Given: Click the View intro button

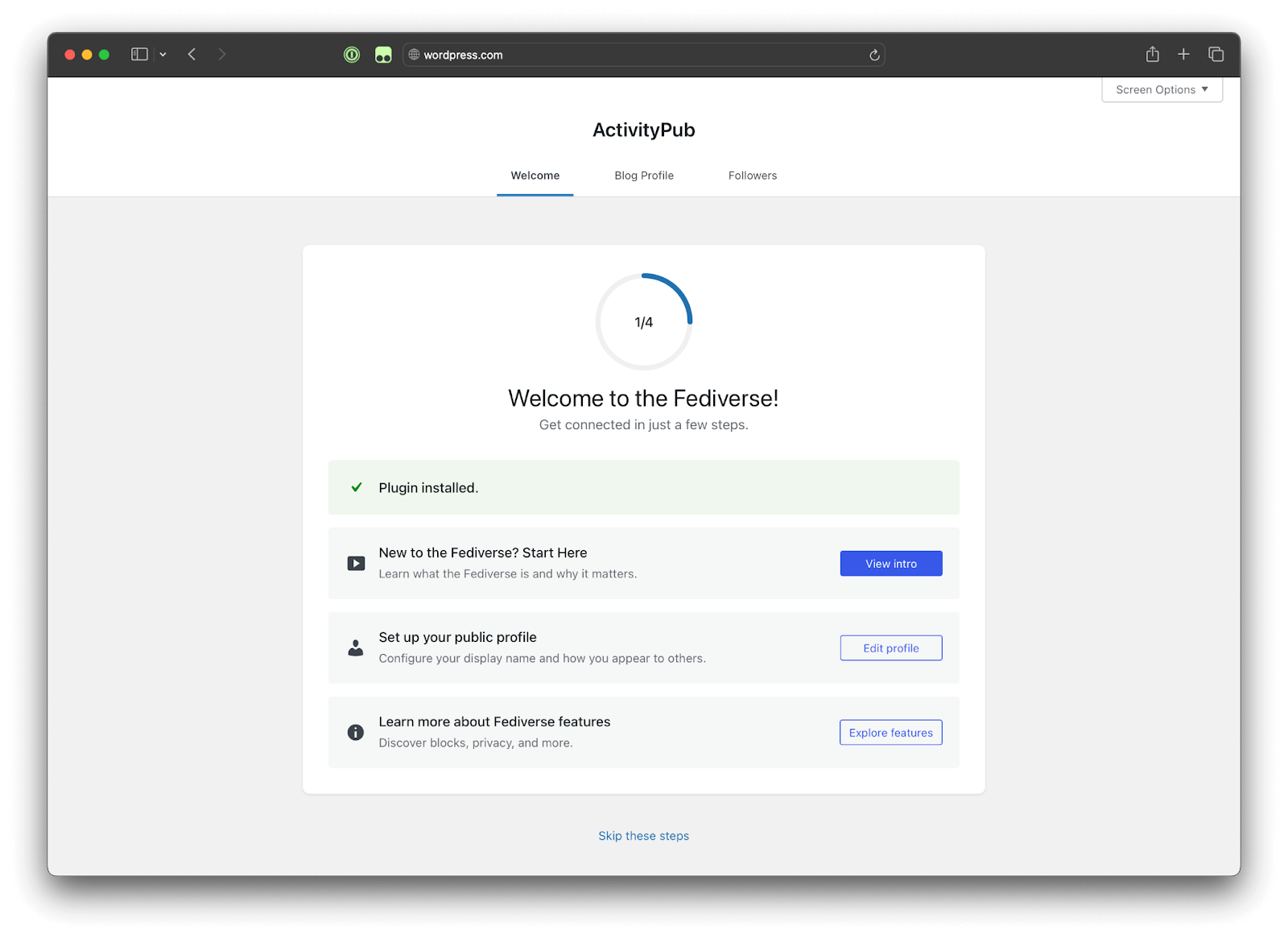Looking at the screenshot, I should pyautogui.click(x=891, y=564).
